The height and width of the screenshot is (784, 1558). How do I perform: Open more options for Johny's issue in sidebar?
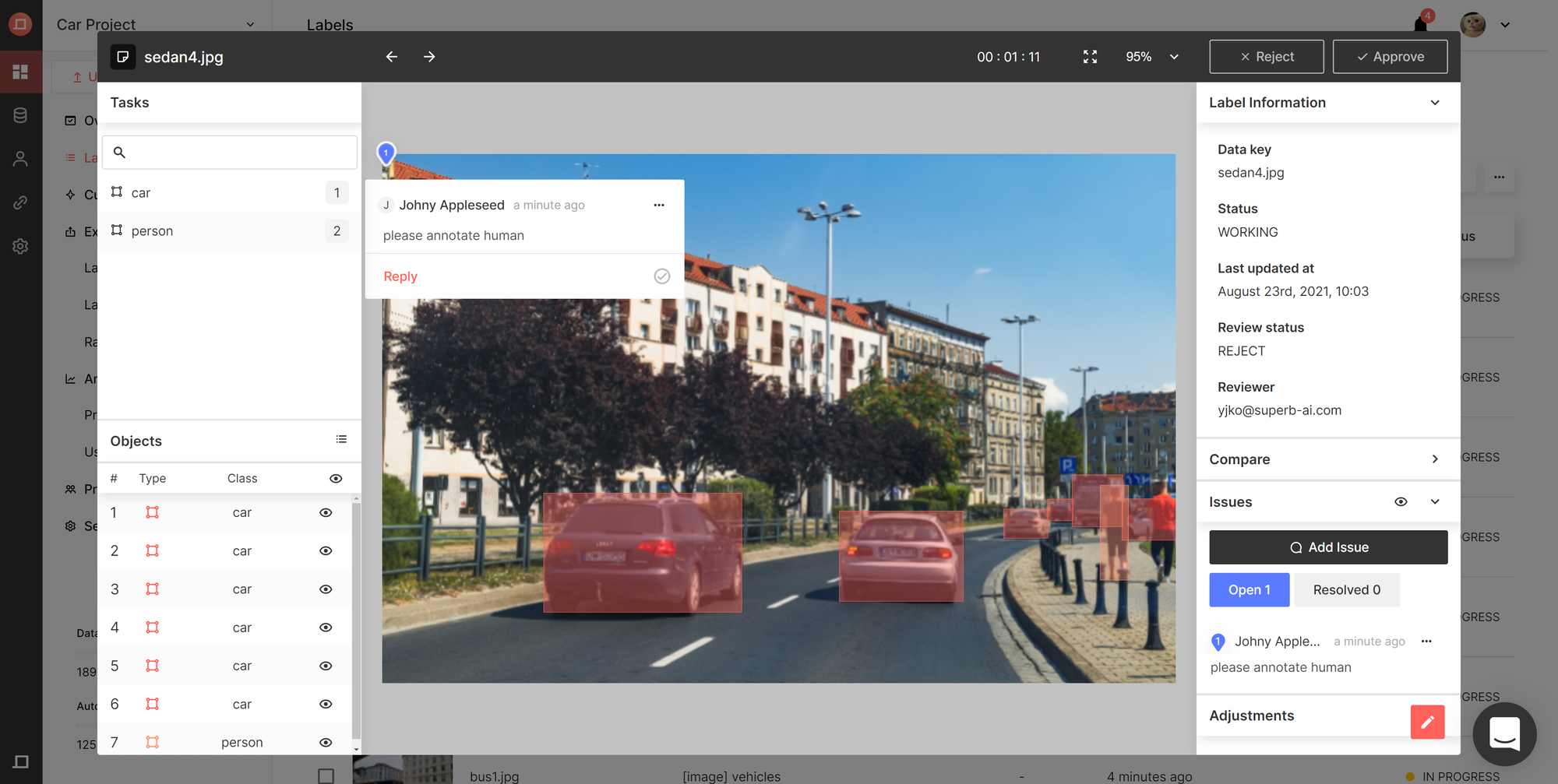coord(1426,642)
